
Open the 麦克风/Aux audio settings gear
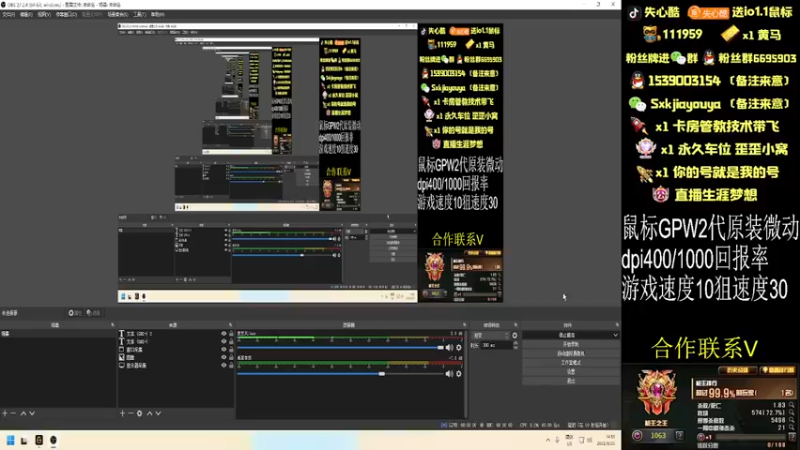tap(459, 347)
